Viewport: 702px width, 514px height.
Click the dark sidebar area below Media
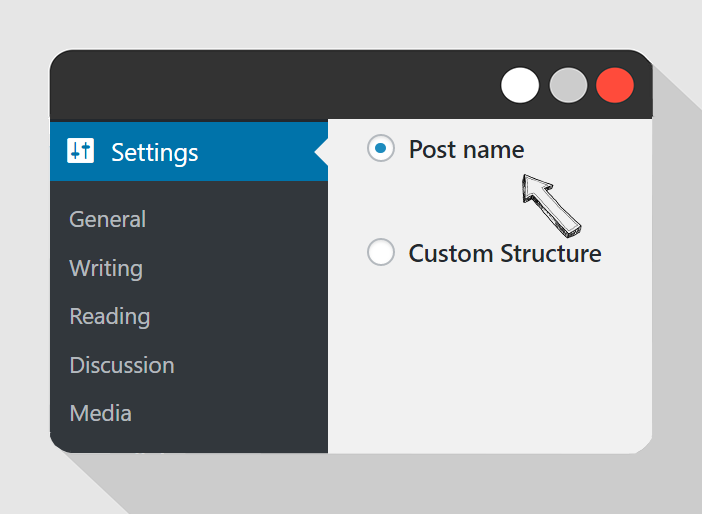pyautogui.click(x=188, y=440)
